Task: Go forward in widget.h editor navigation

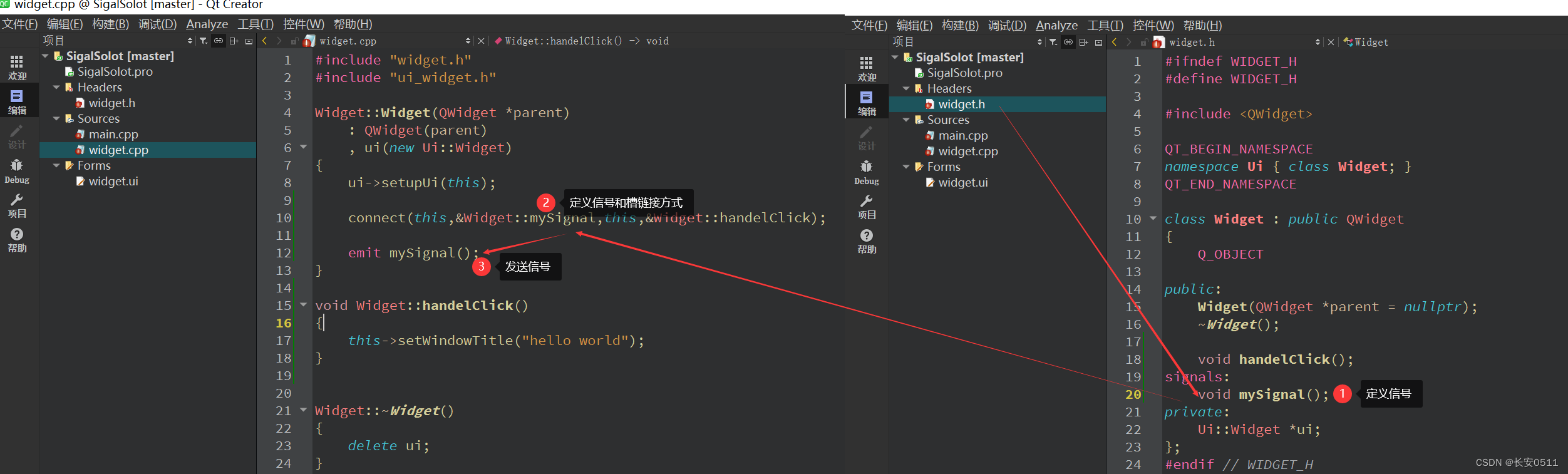Action: (1129, 42)
